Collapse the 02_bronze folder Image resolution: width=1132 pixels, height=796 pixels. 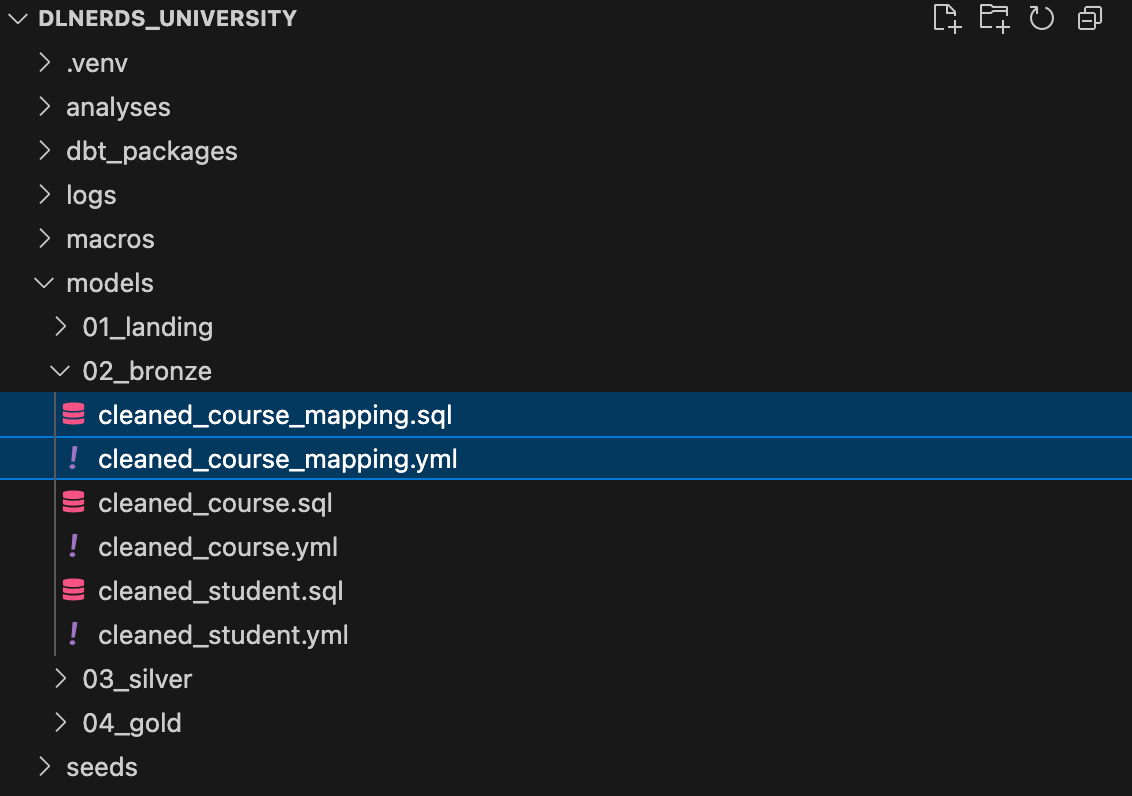pyautogui.click(x=61, y=371)
